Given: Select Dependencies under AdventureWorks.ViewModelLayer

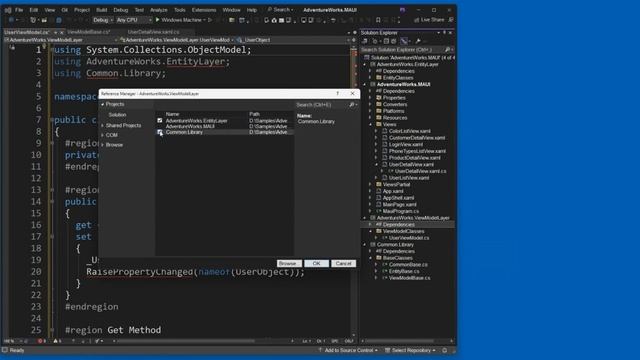Looking at the screenshot, I should tap(398, 224).
